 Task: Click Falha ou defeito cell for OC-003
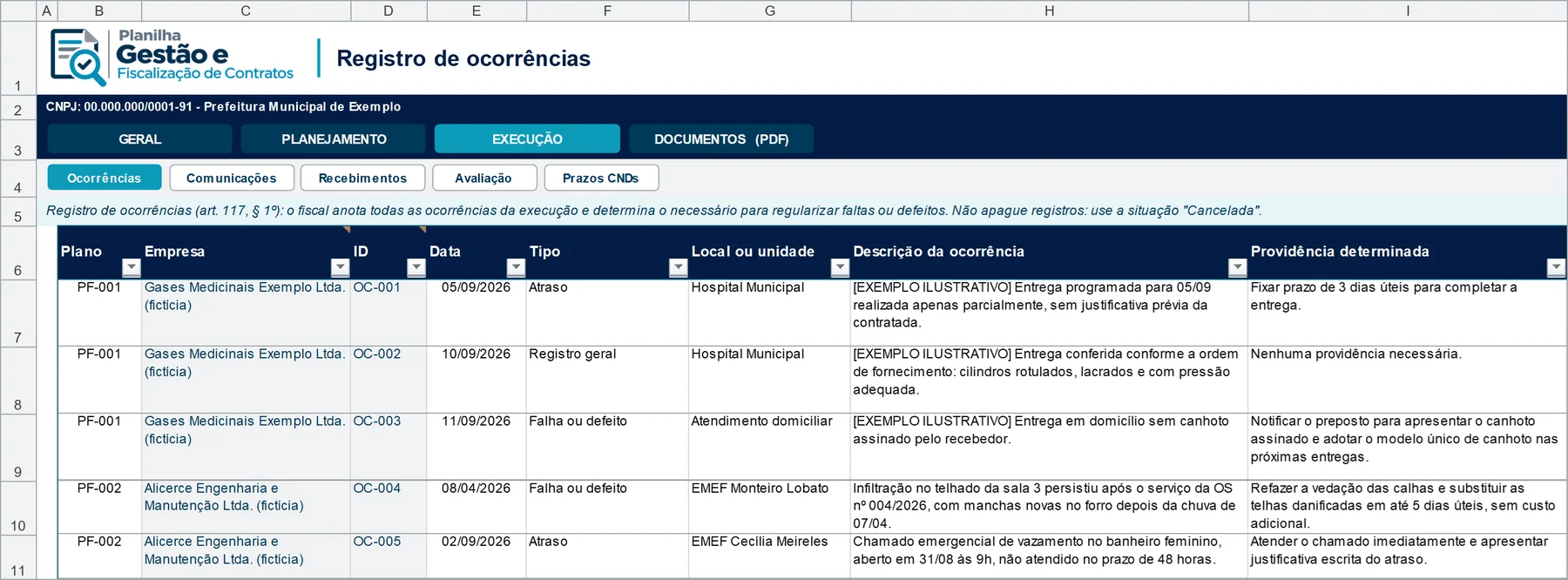(607, 447)
